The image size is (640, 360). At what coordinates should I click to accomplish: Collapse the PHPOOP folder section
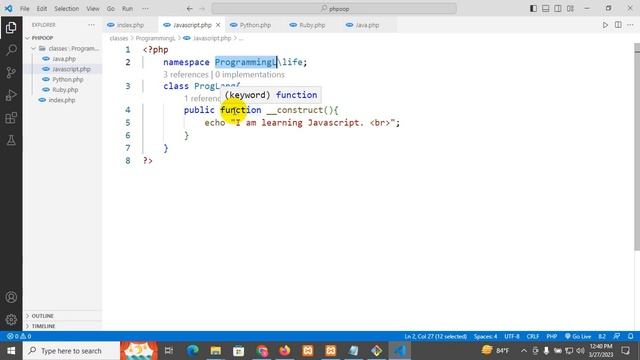(x=62, y=38)
